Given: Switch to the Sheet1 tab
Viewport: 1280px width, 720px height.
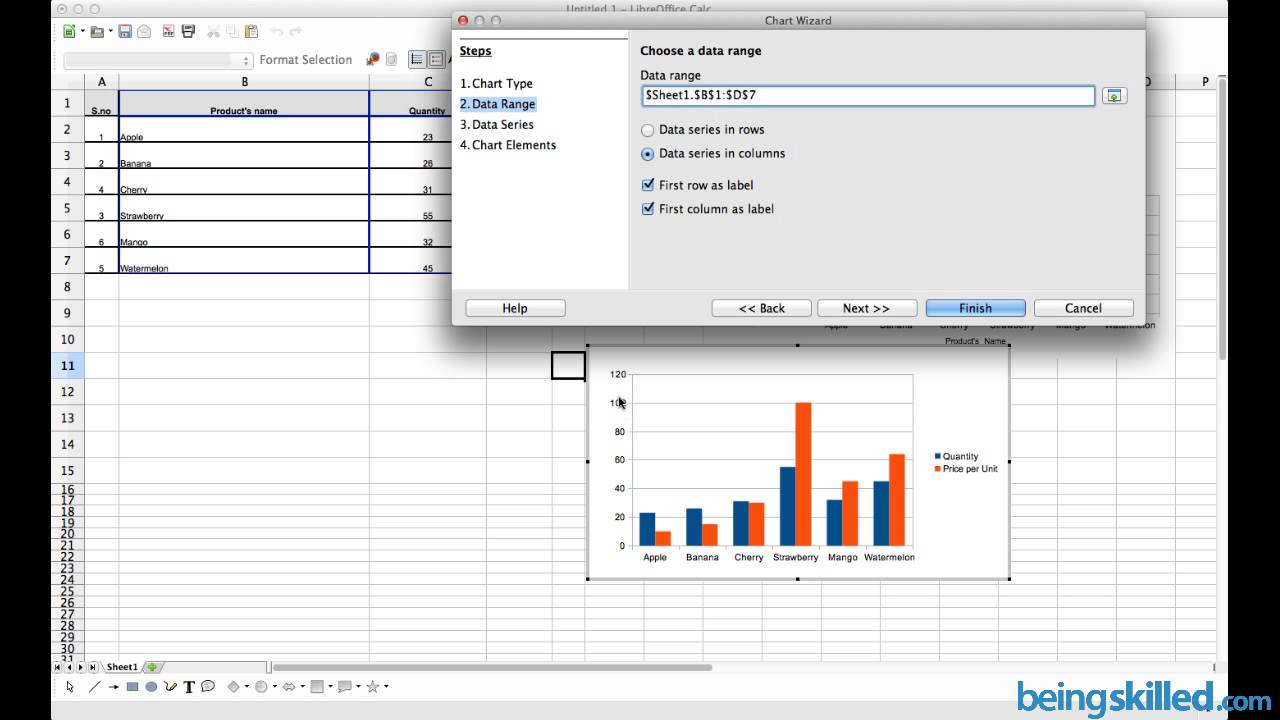Looking at the screenshot, I should click(x=122, y=667).
